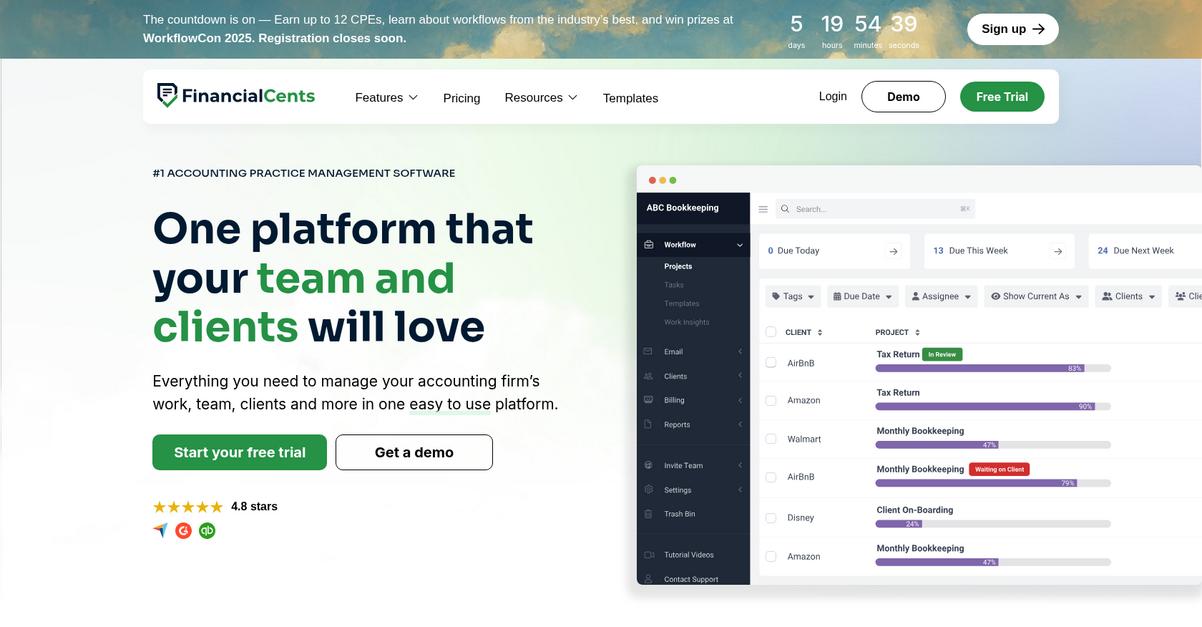Open Settings from the sidebar

(647, 489)
